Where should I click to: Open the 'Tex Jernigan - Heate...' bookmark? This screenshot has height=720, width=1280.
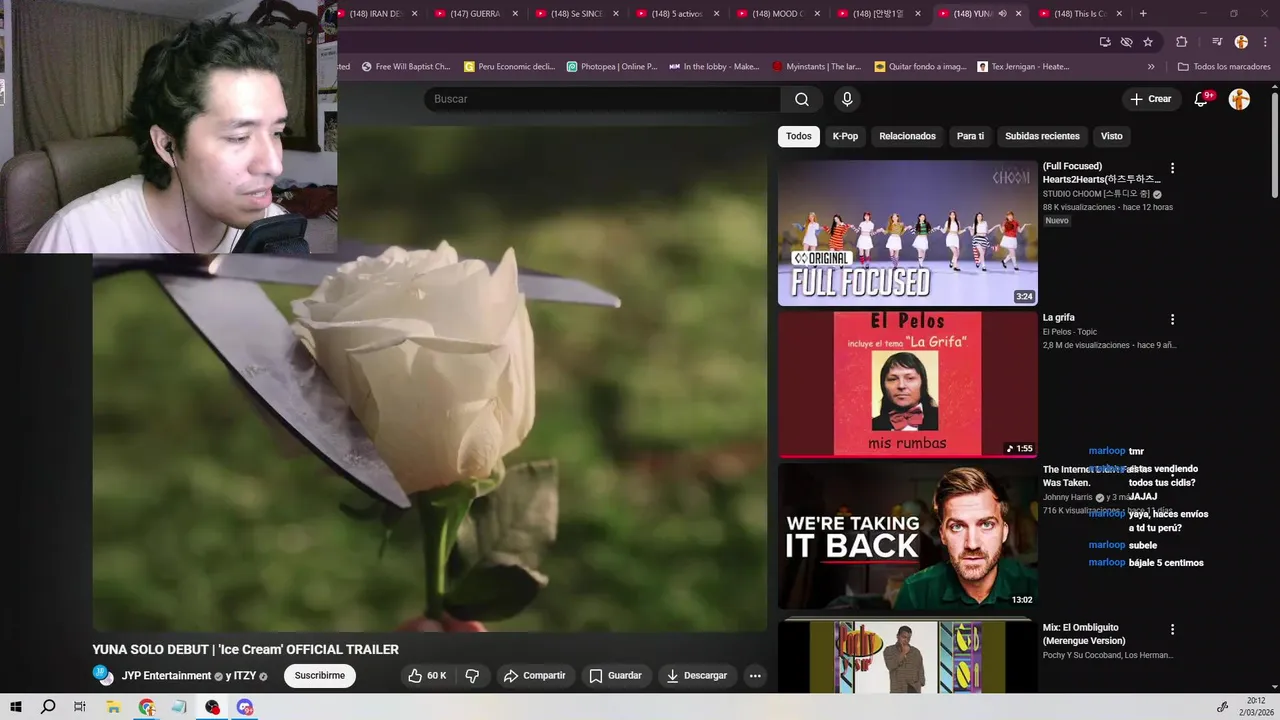pyautogui.click(x=1024, y=67)
